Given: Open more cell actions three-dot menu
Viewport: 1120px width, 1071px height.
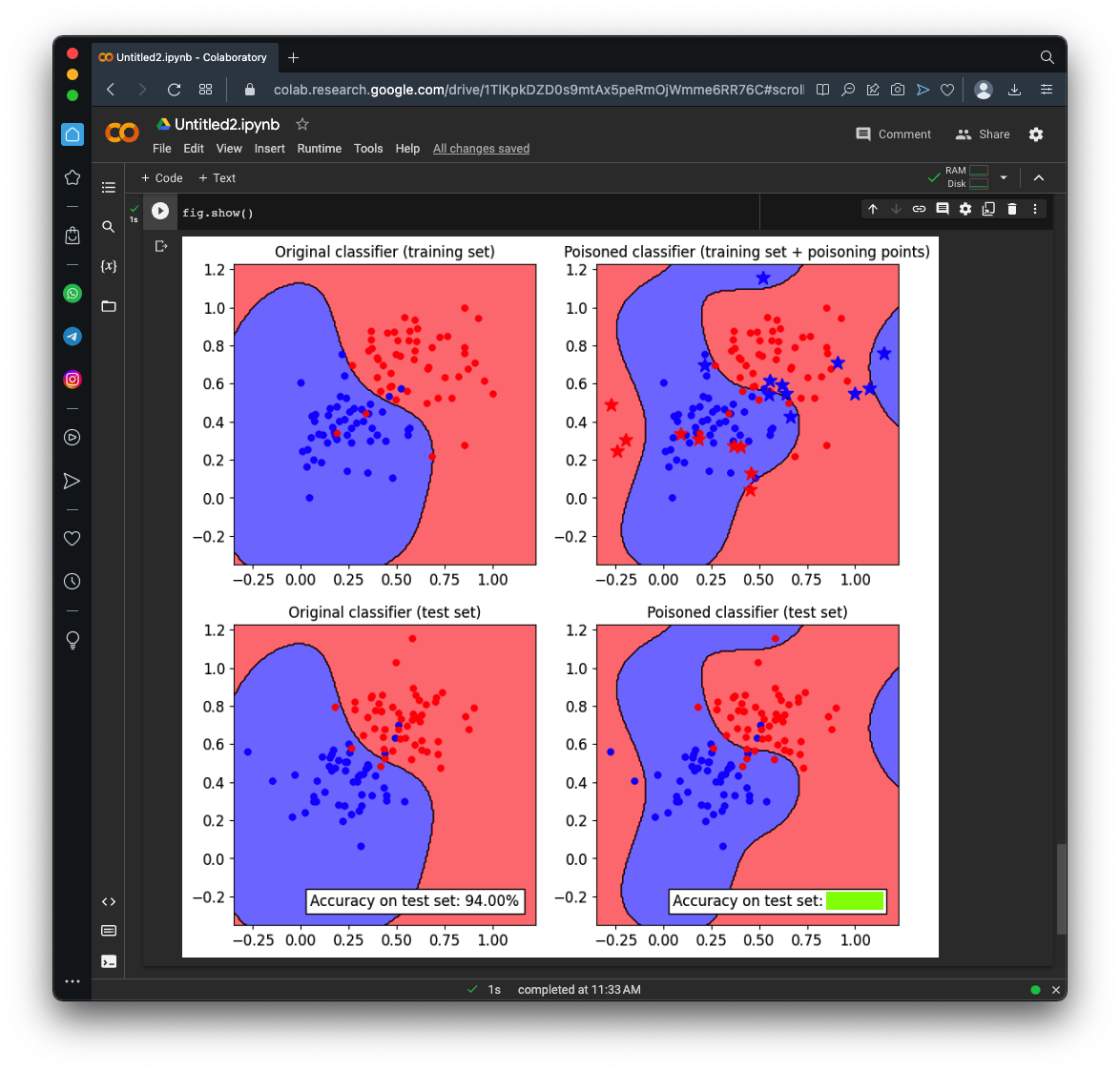Looking at the screenshot, I should (1035, 209).
